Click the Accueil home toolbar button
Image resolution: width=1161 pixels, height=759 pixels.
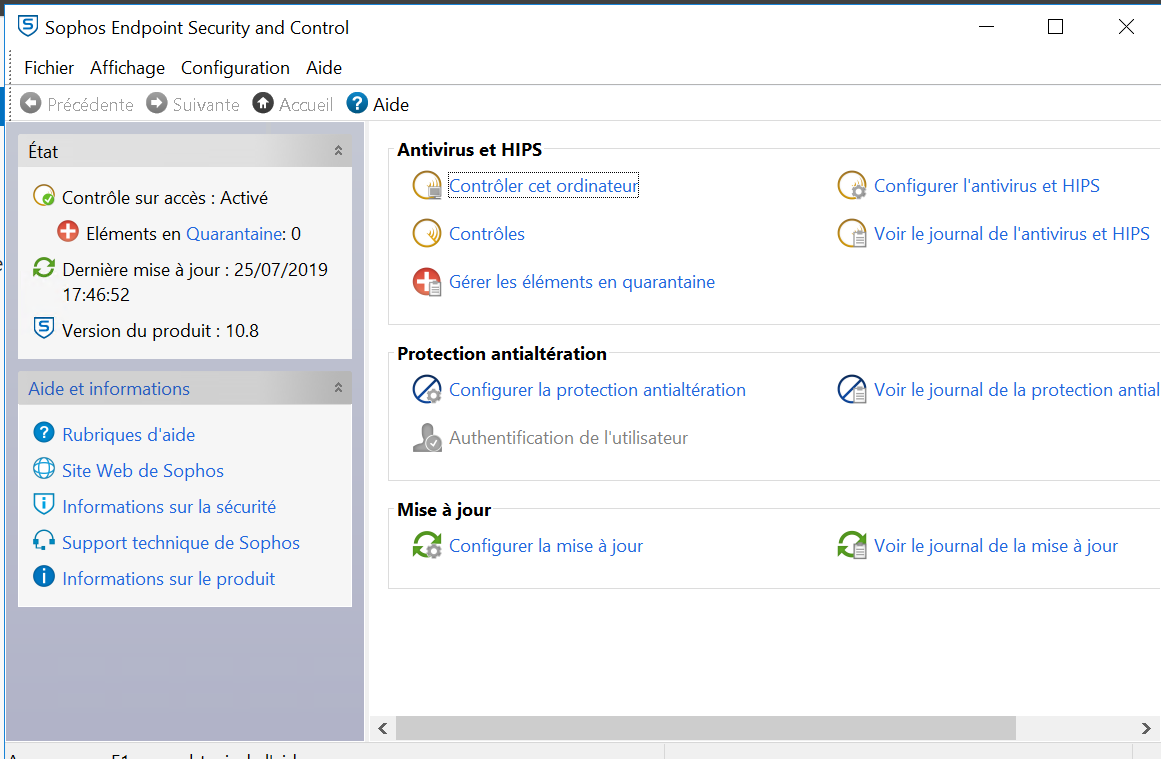click(293, 104)
